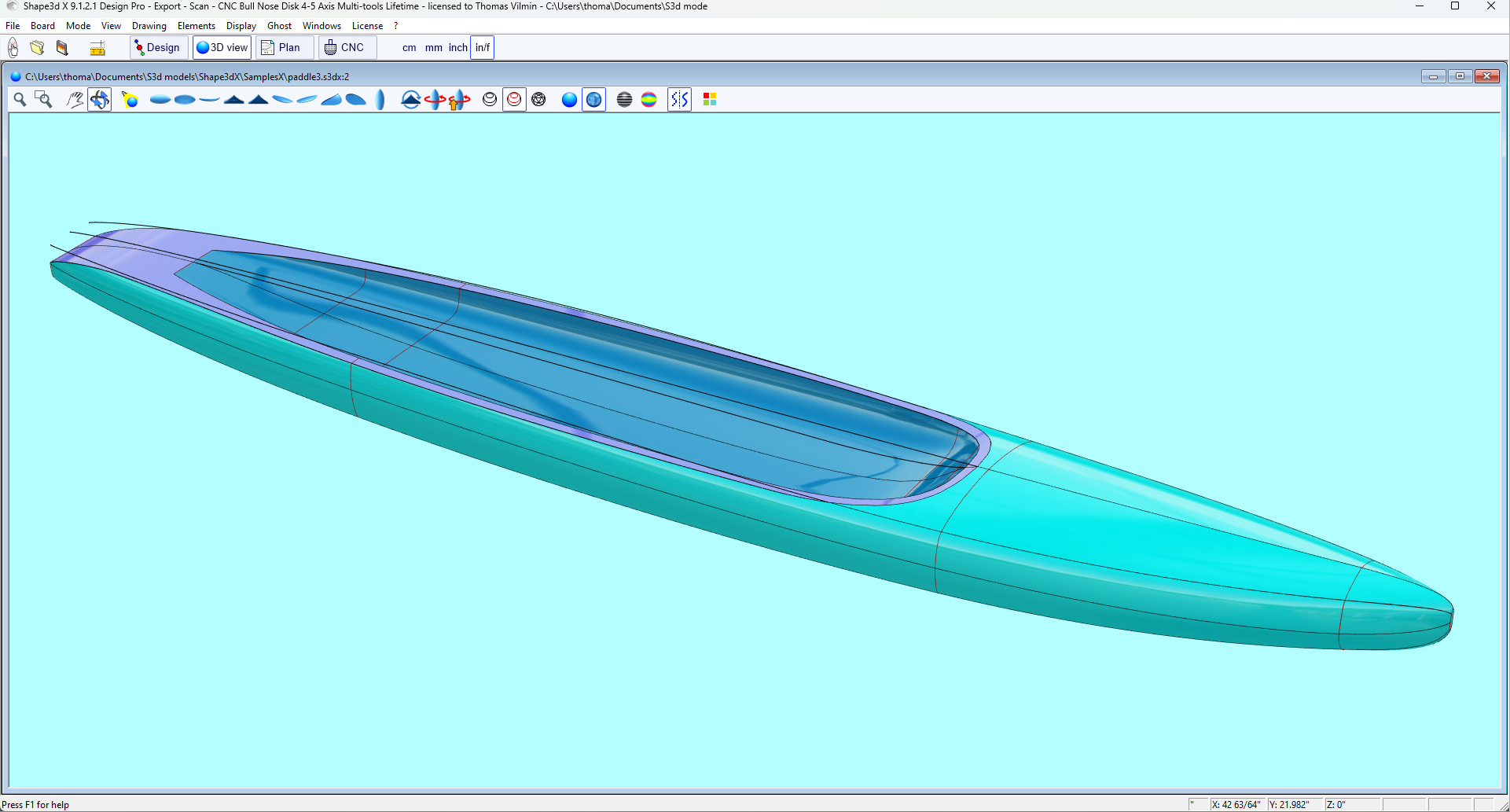Click the 3D rotate view tool

(x=99, y=99)
